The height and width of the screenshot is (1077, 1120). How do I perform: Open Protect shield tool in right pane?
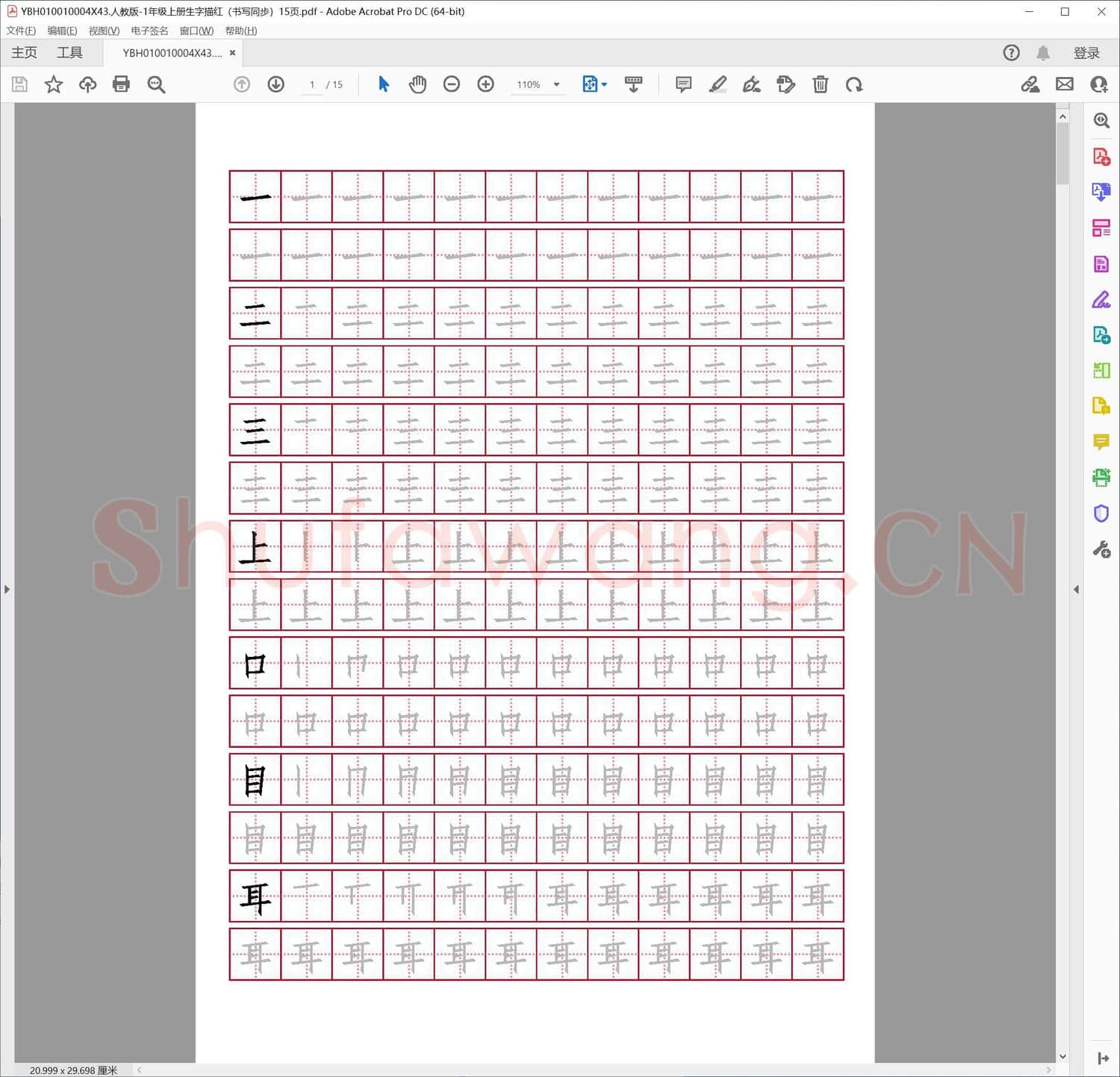coord(1101,513)
